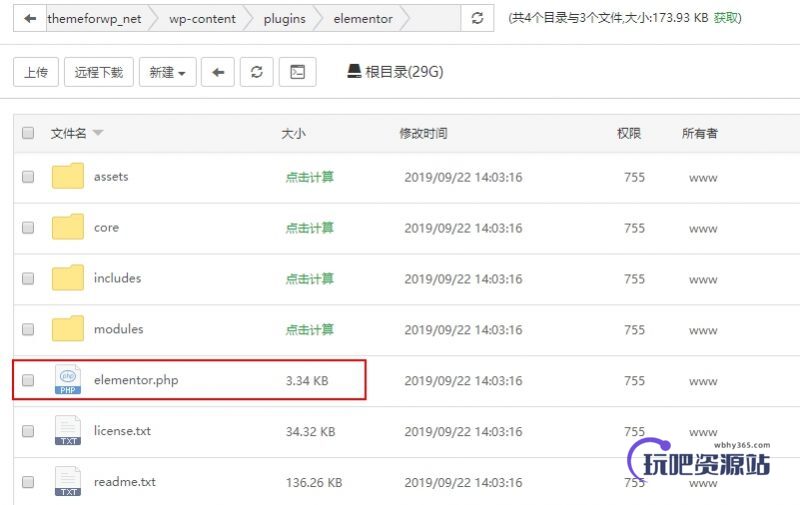The width and height of the screenshot is (800, 505).
Task: Check the core row checkbox
Action: pyautogui.click(x=28, y=227)
